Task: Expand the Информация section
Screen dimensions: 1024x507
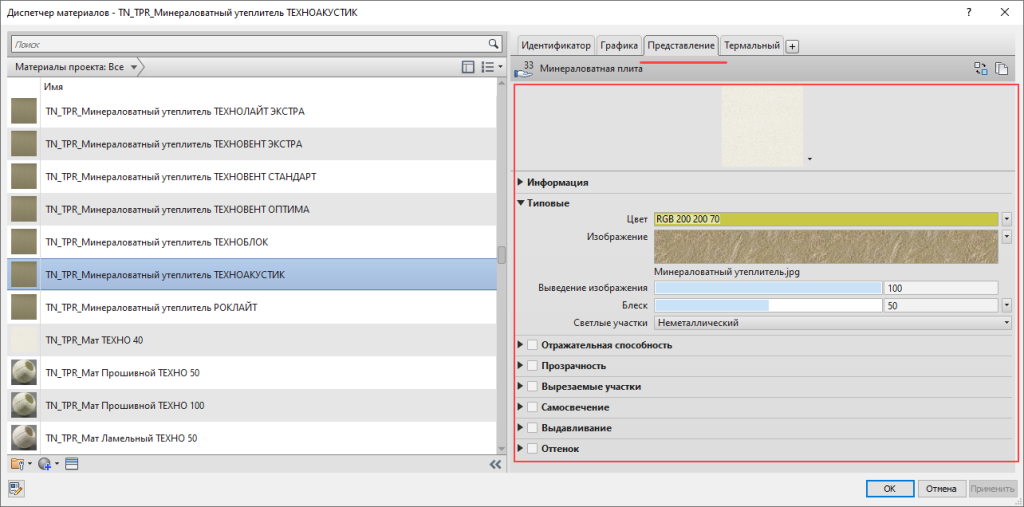Action: (x=520, y=182)
